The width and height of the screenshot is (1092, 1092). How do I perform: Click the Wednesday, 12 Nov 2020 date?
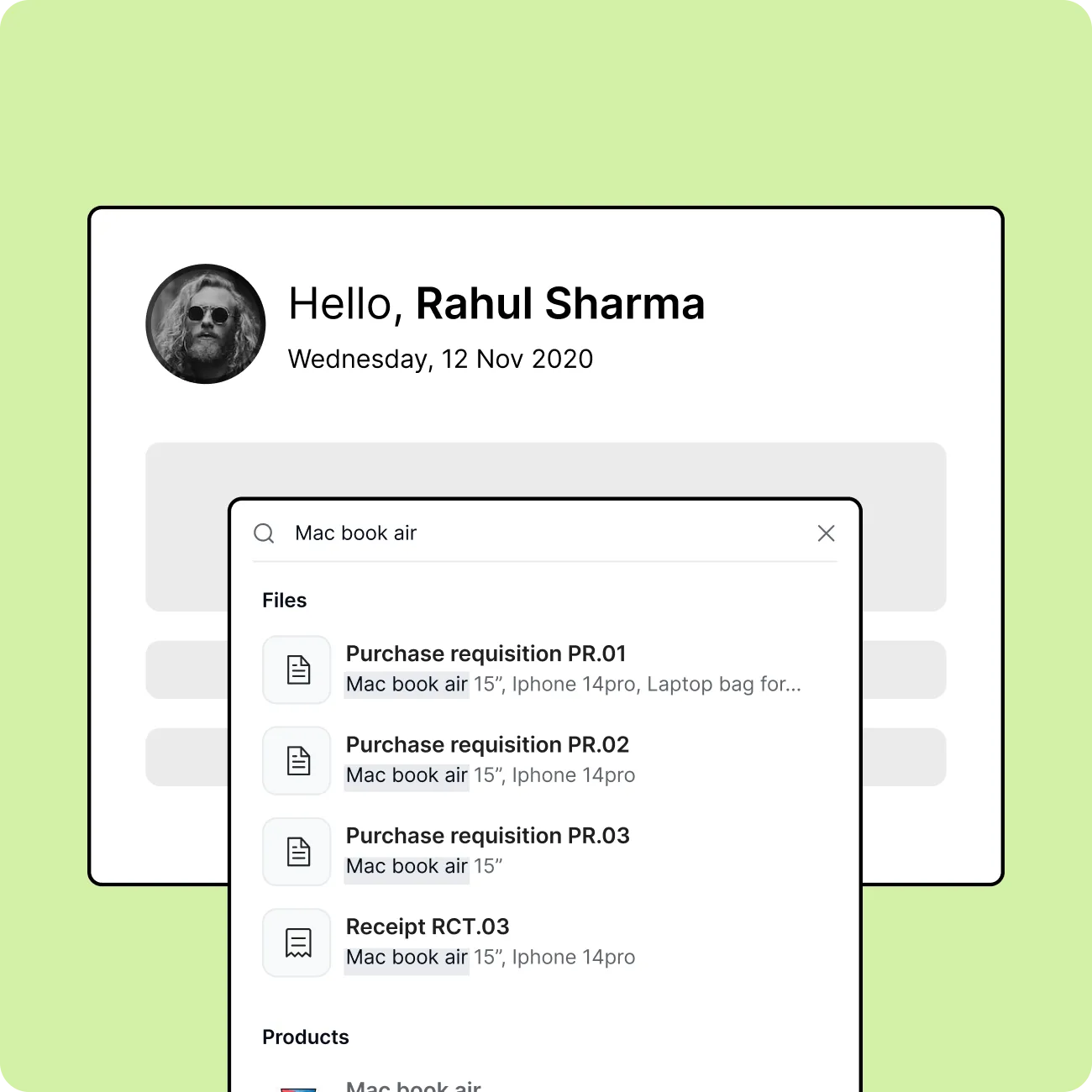tap(440, 359)
